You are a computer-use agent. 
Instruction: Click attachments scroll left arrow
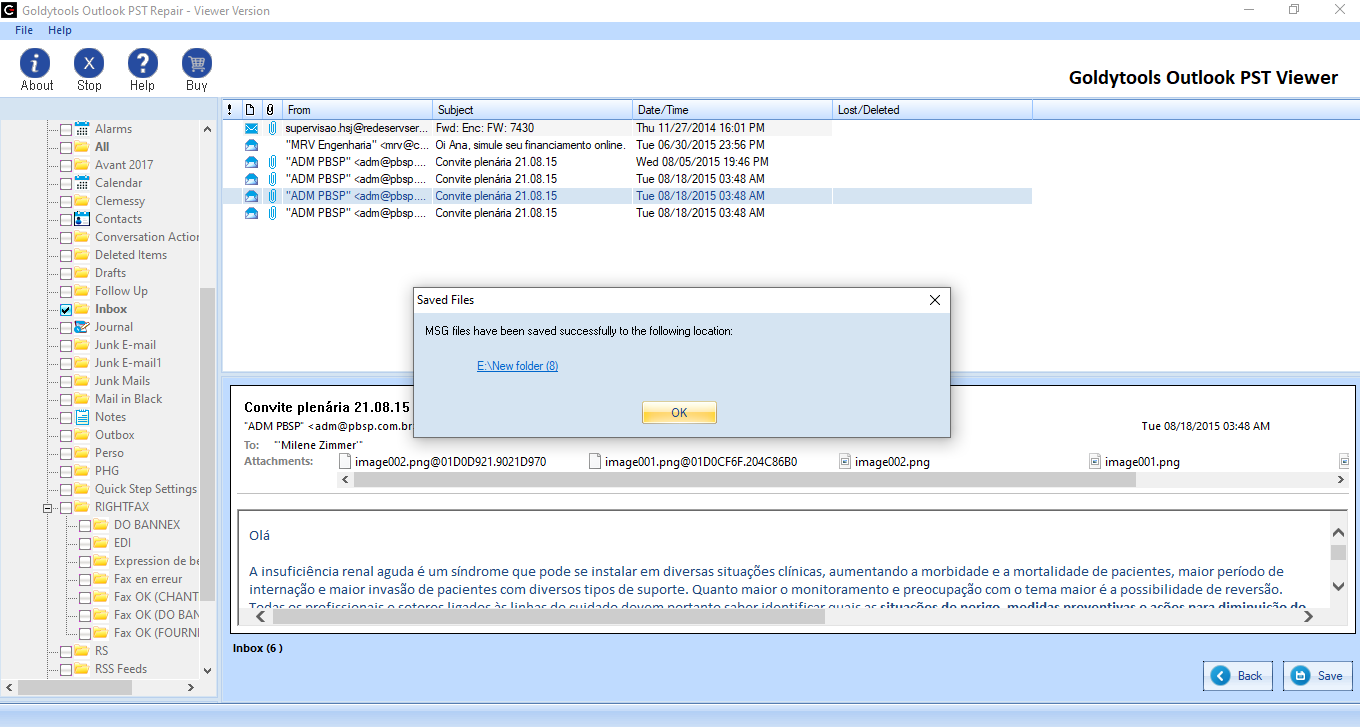pyautogui.click(x=346, y=480)
